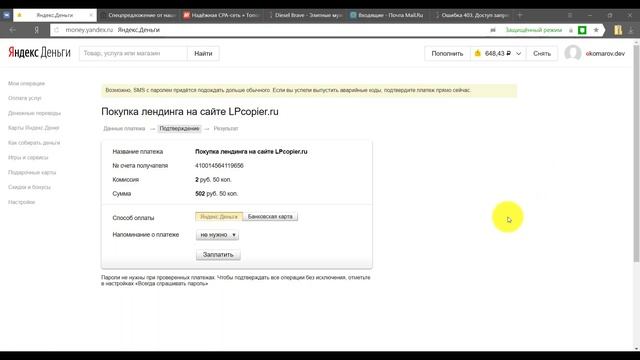Image resolution: width=640 pixels, height=360 pixels.
Task: Open Скидки и бонусы in sidebar
Action: pos(29,187)
